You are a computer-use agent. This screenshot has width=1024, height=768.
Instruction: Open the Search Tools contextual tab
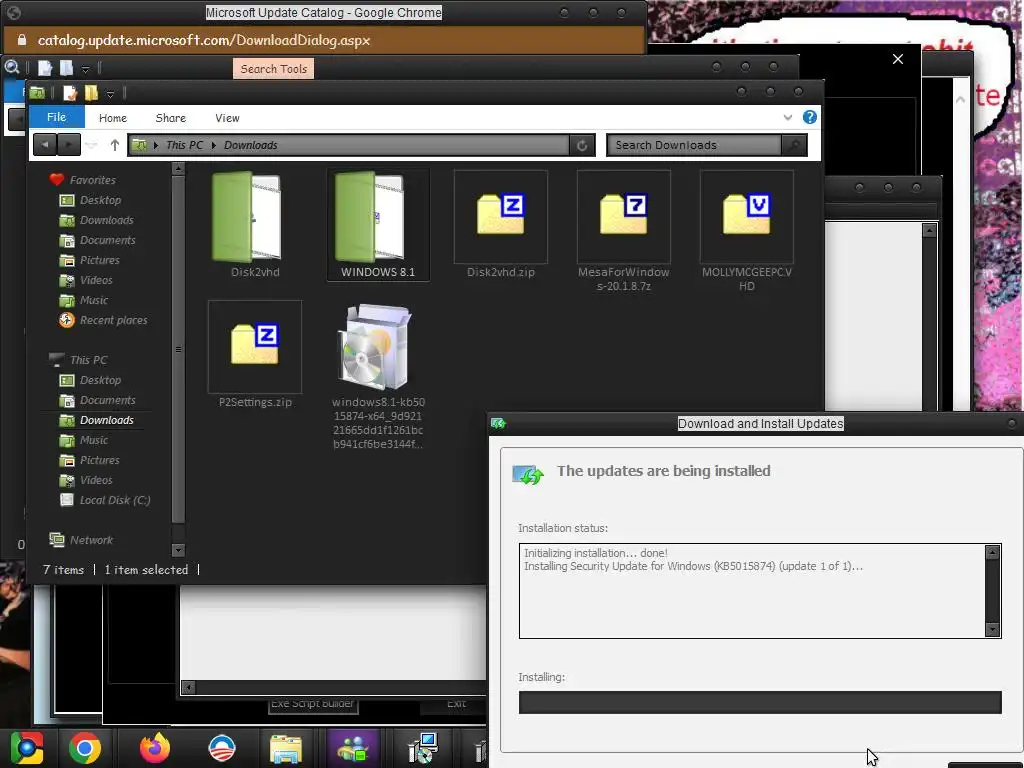pyautogui.click(x=274, y=69)
